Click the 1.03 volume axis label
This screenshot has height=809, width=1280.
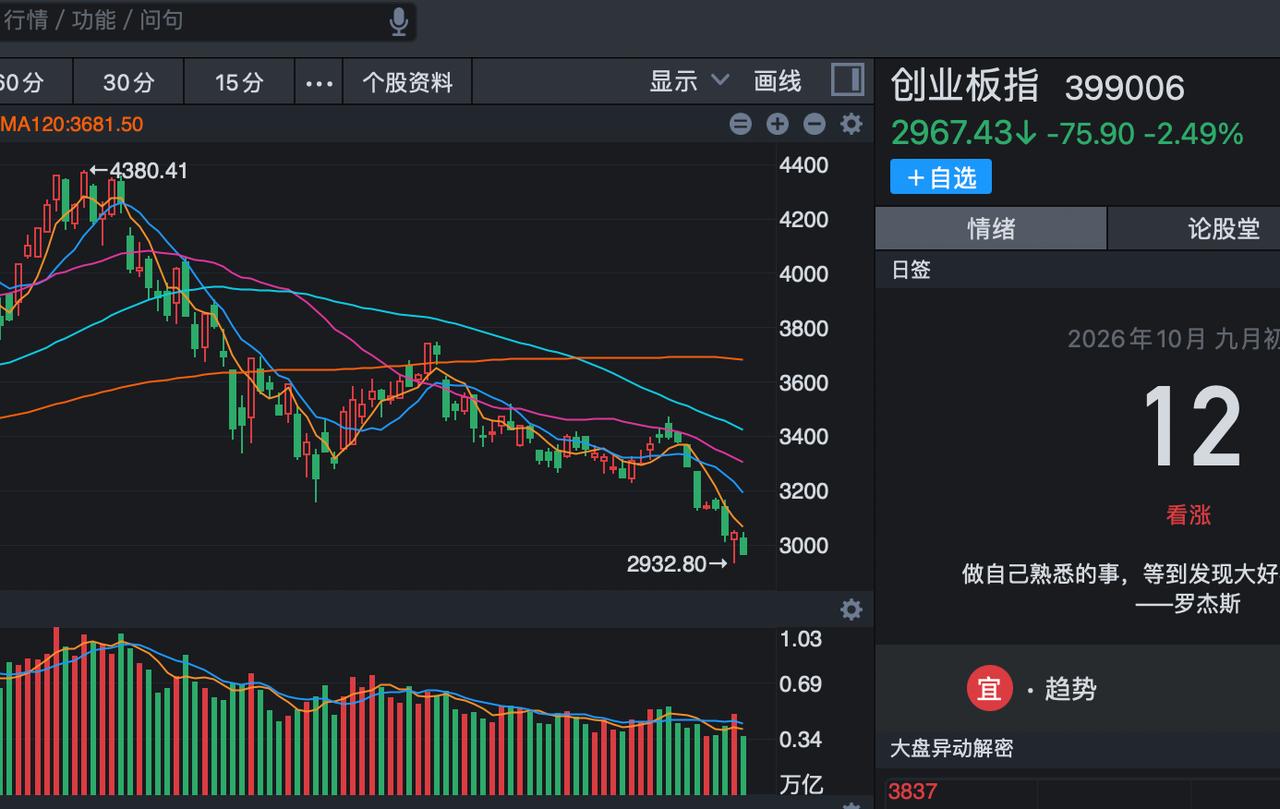click(800, 638)
